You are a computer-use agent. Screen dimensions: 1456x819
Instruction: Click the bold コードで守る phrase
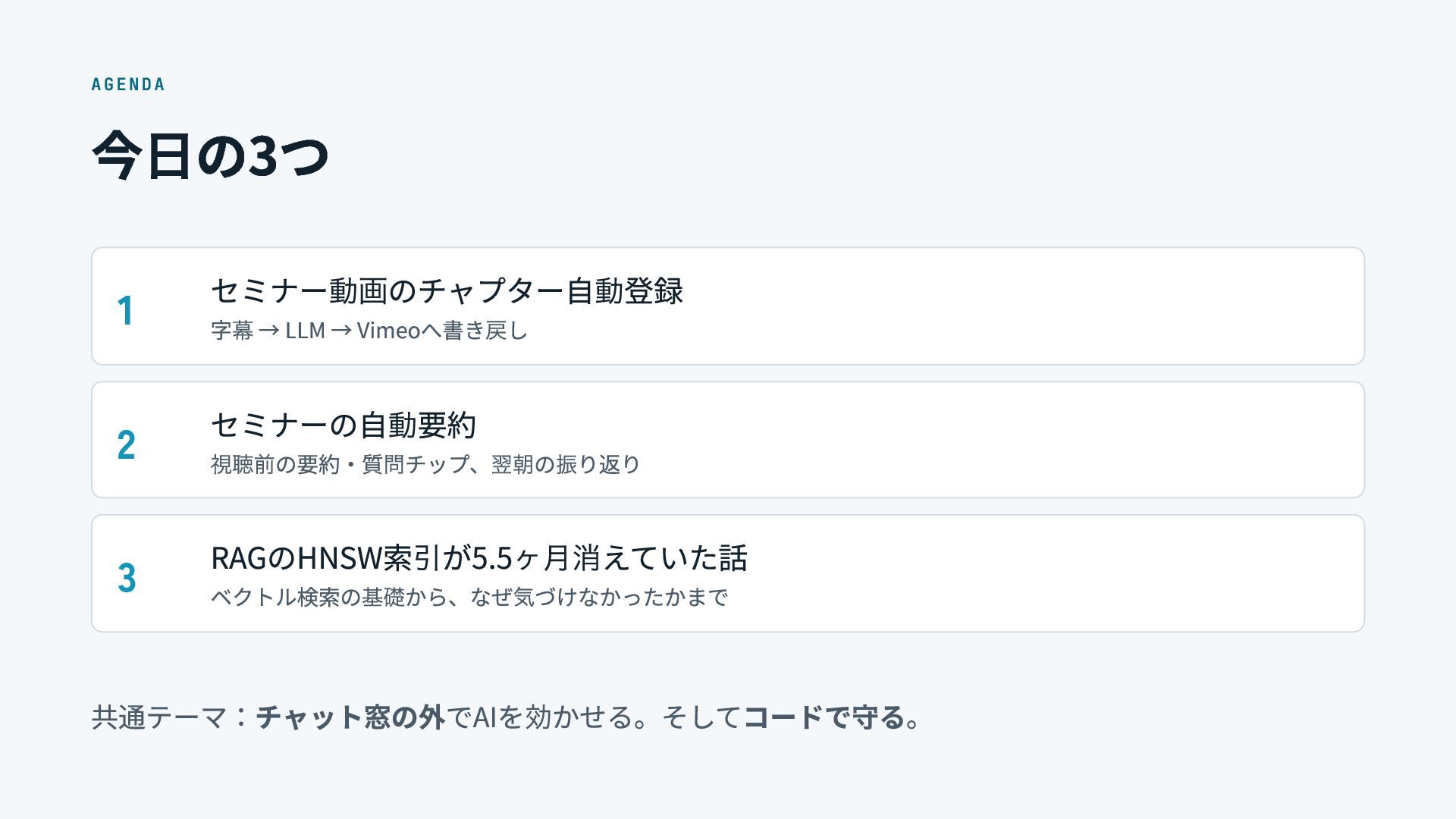[824, 717]
